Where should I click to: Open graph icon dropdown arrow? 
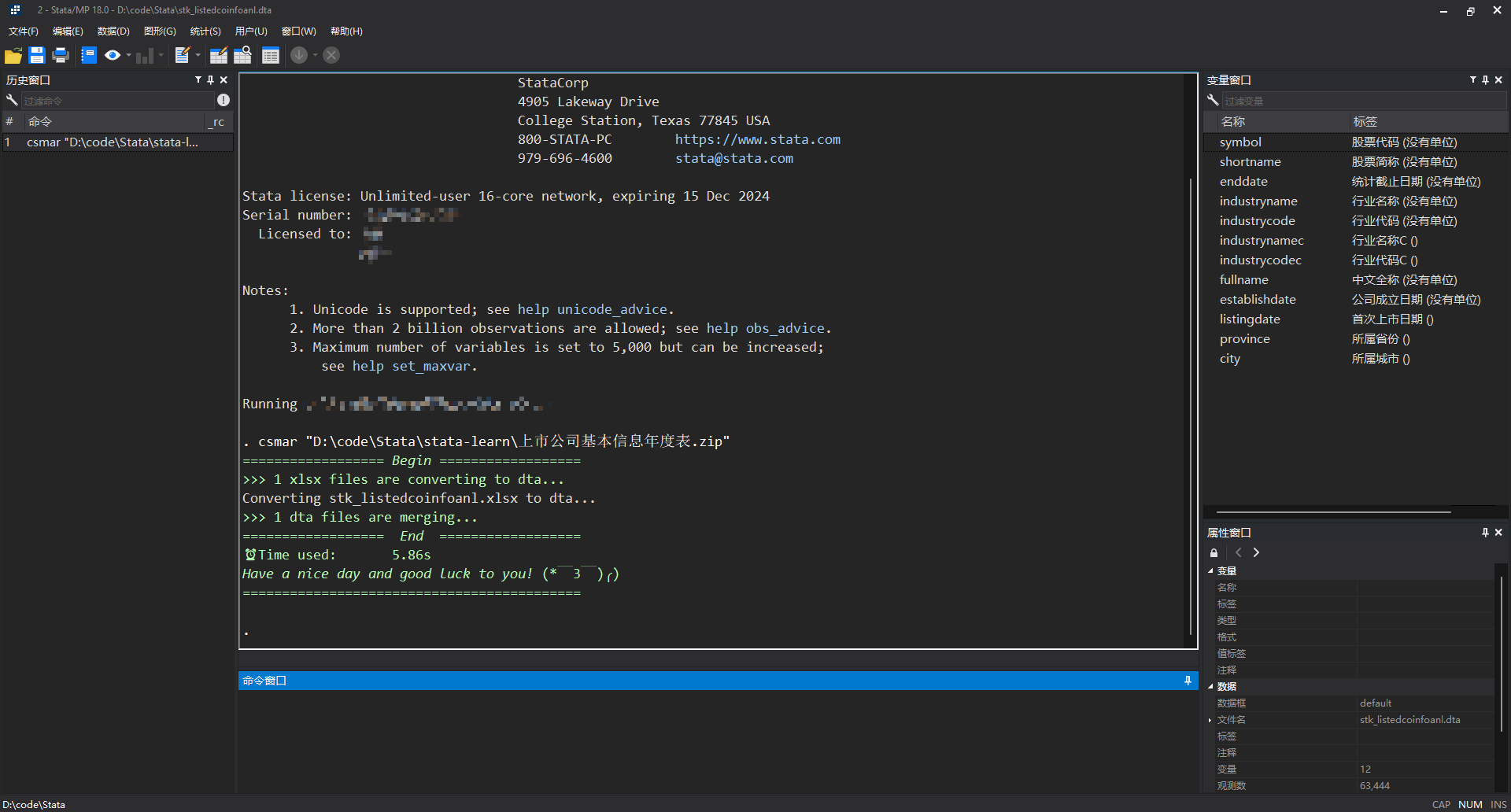pyautogui.click(x=161, y=55)
